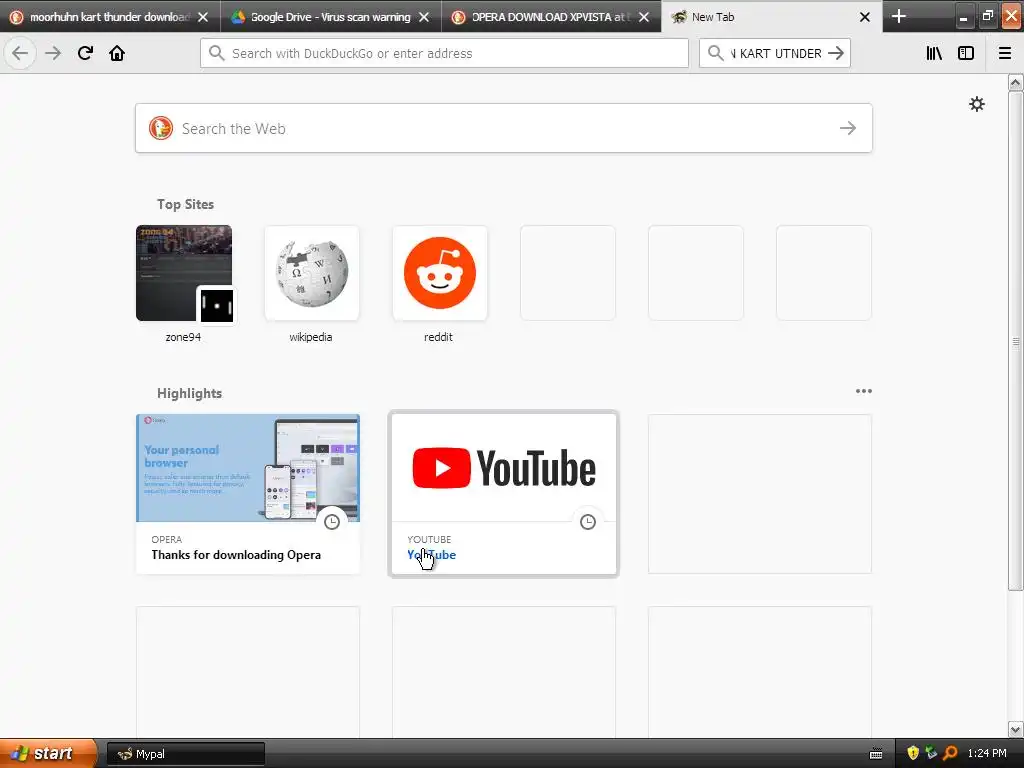Screen dimensions: 1024x768
Task: Submit the Search the Web arrow
Action: [x=848, y=128]
